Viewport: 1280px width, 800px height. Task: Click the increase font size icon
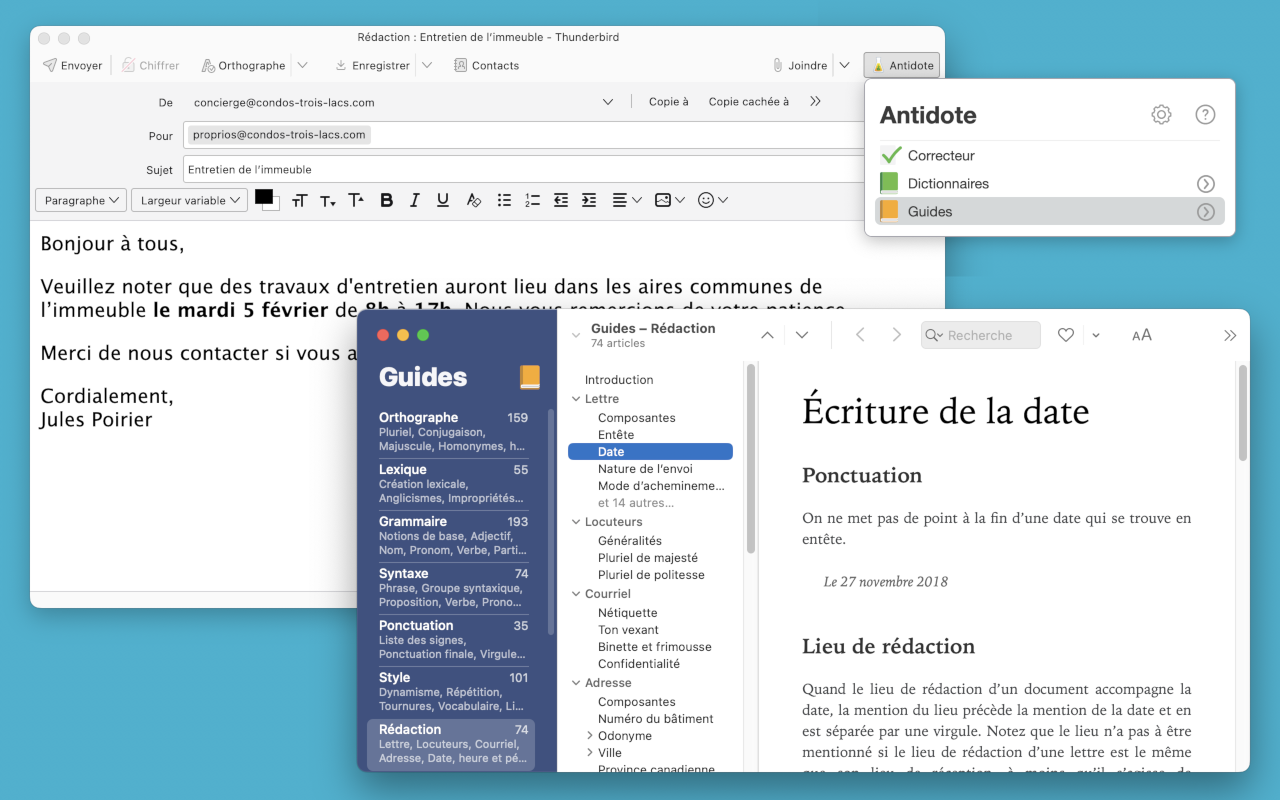pos(356,201)
